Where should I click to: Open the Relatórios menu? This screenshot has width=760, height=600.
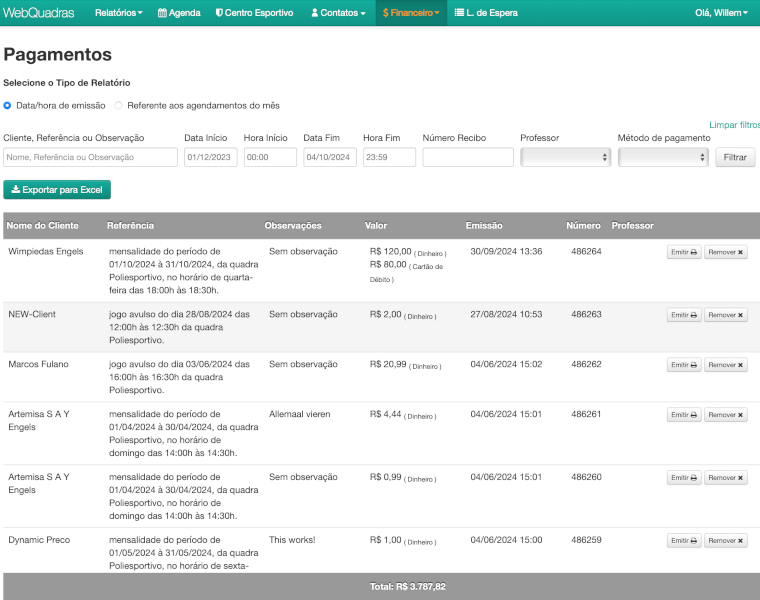pyautogui.click(x=118, y=13)
